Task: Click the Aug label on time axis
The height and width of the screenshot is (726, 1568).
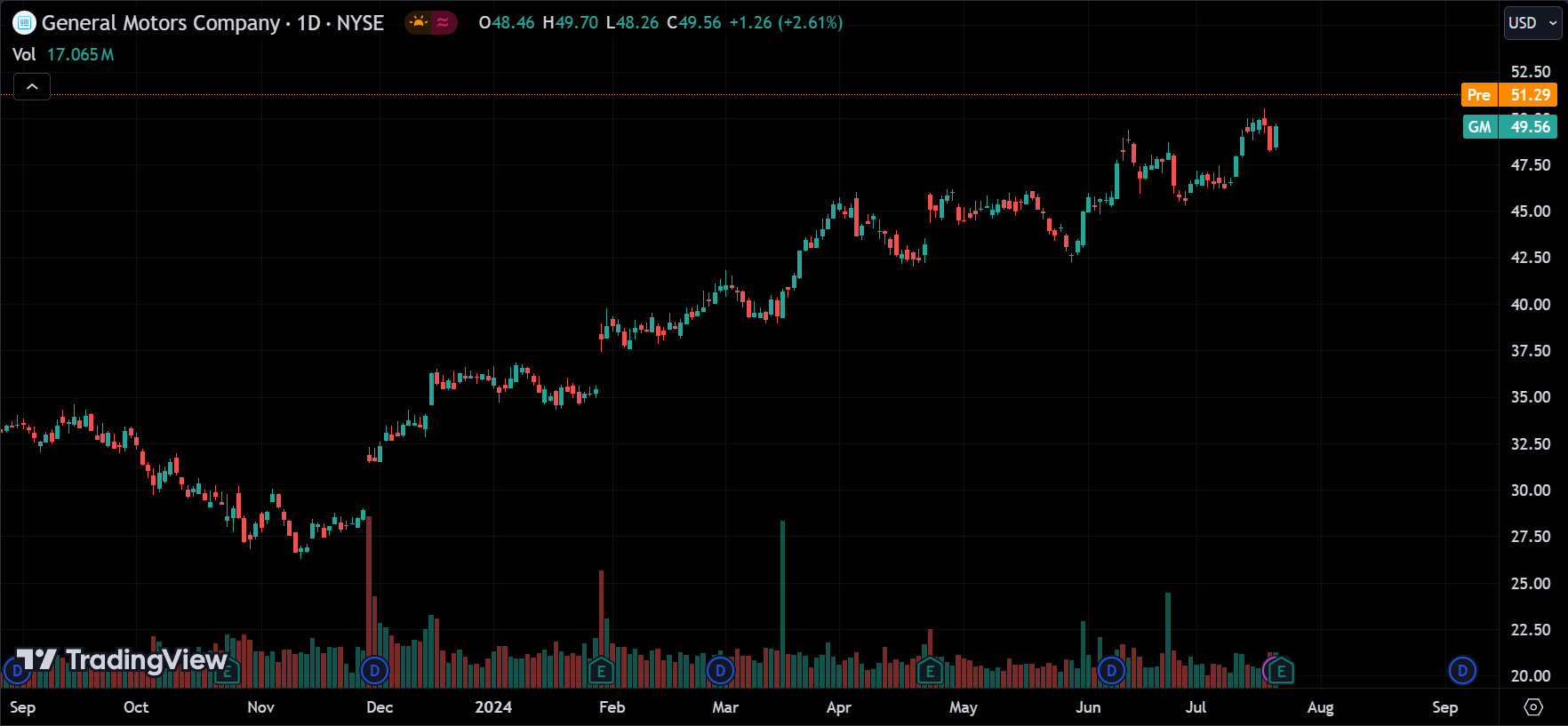Action: pyautogui.click(x=1320, y=707)
